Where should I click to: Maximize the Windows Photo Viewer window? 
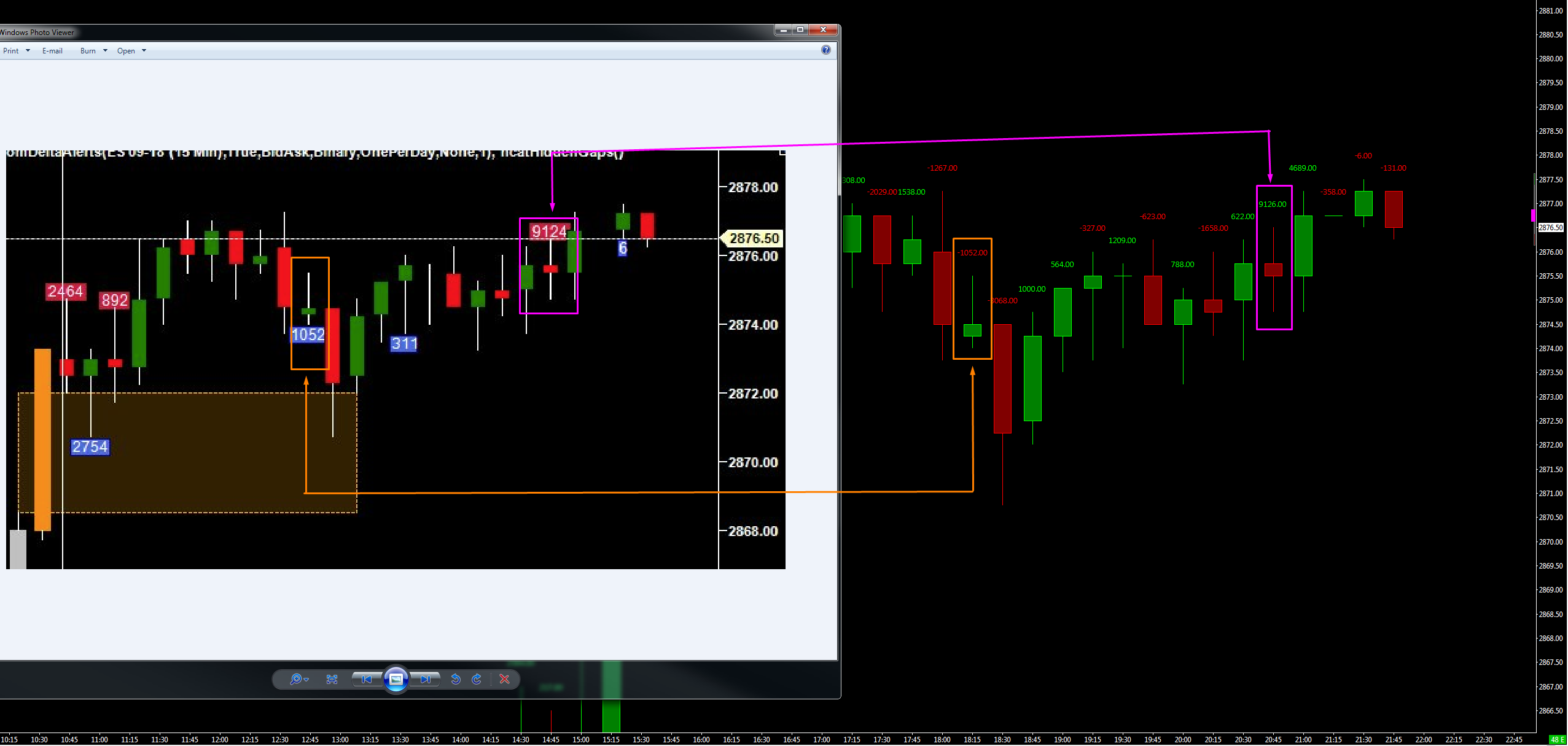tap(800, 29)
